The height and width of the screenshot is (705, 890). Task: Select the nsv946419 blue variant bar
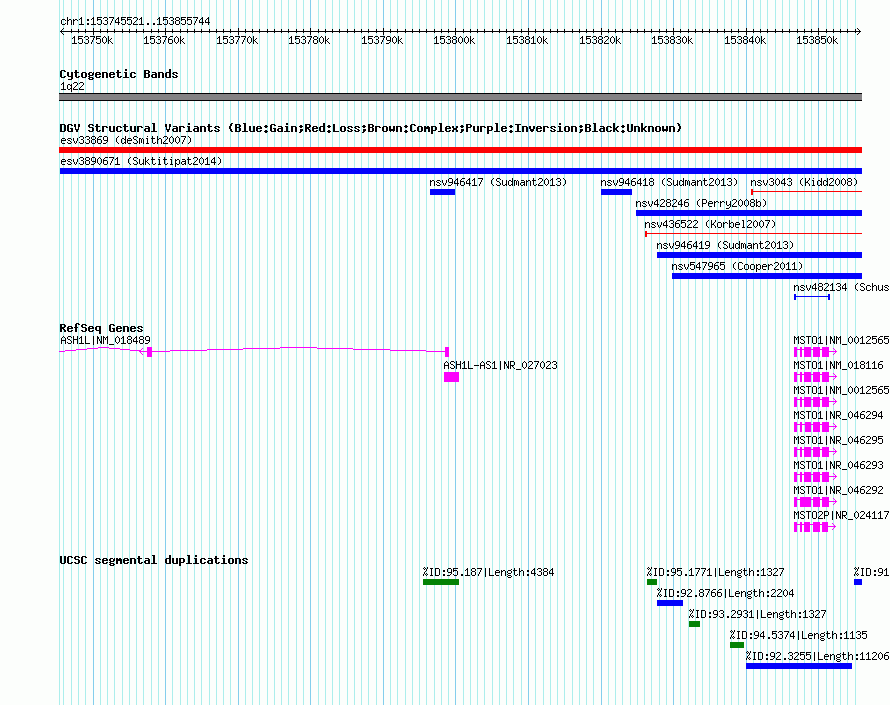(759, 255)
